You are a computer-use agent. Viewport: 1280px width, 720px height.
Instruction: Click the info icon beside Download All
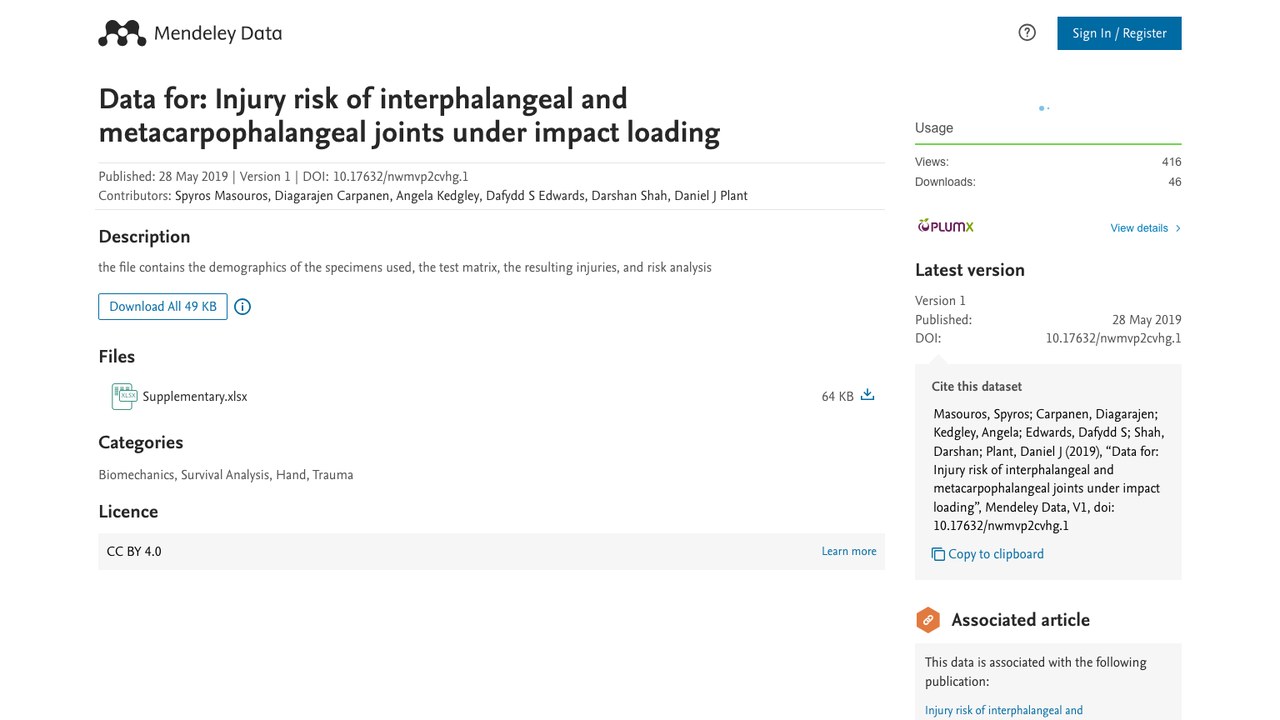pyautogui.click(x=242, y=307)
